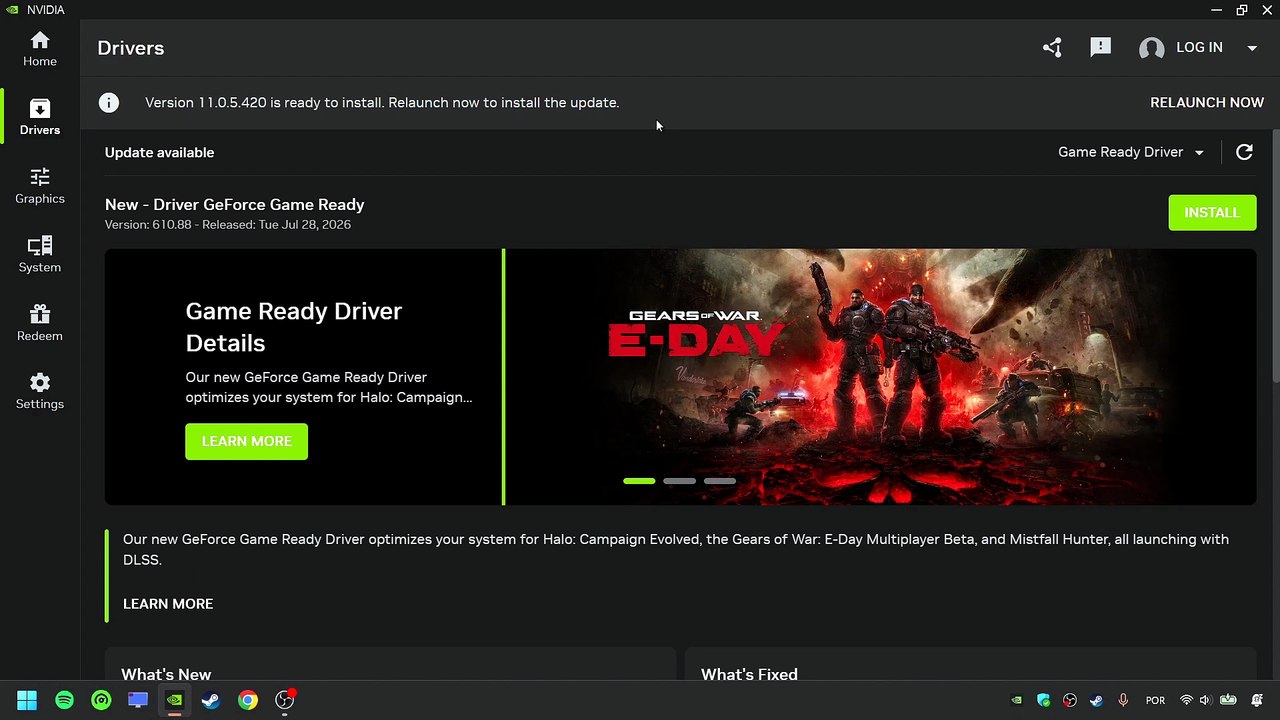
Task: Click the What's Fixed heading
Action: [749, 674]
